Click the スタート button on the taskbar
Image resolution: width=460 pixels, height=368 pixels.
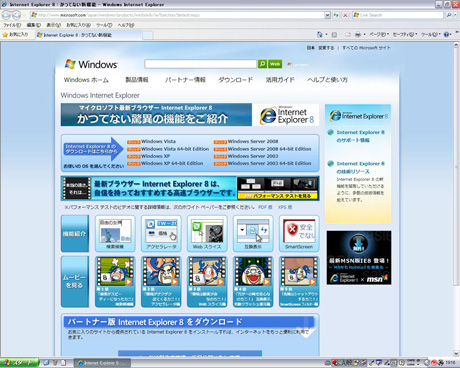click(20, 363)
